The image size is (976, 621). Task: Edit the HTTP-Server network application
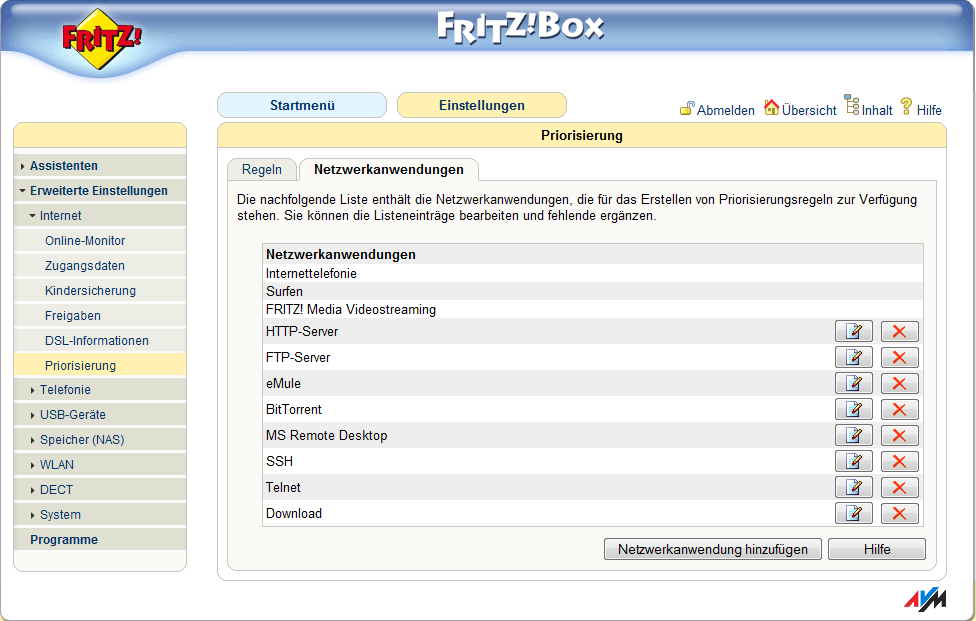(x=853, y=331)
